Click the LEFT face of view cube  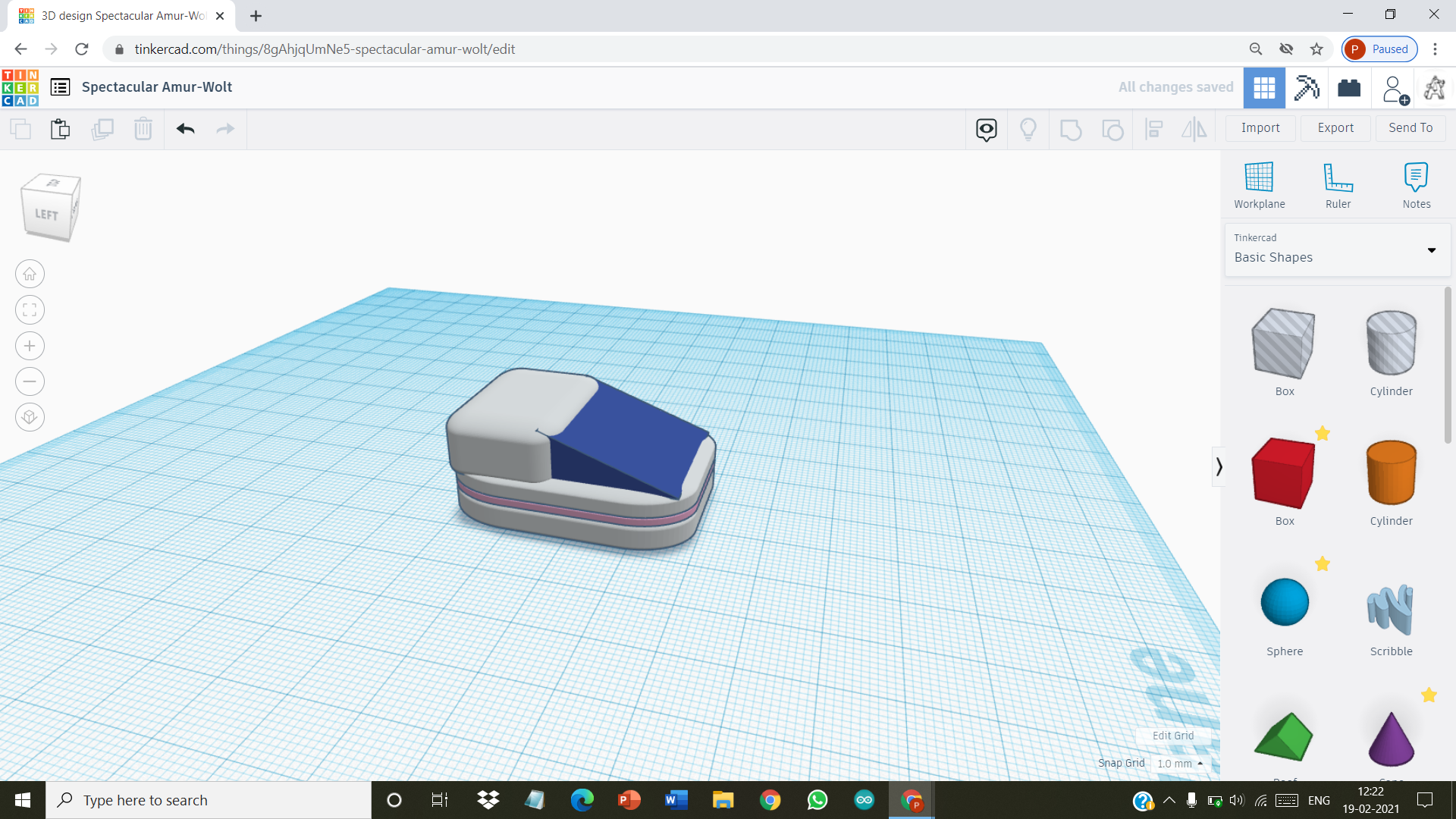(x=46, y=215)
